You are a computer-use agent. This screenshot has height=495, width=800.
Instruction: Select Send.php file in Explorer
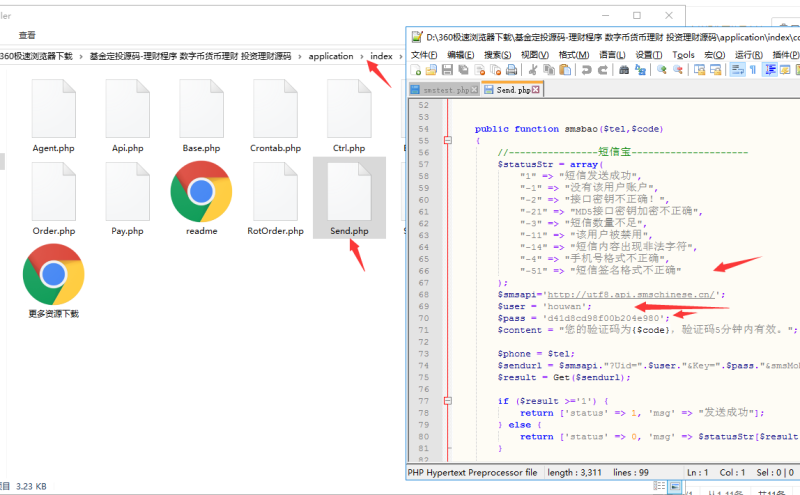(x=349, y=198)
